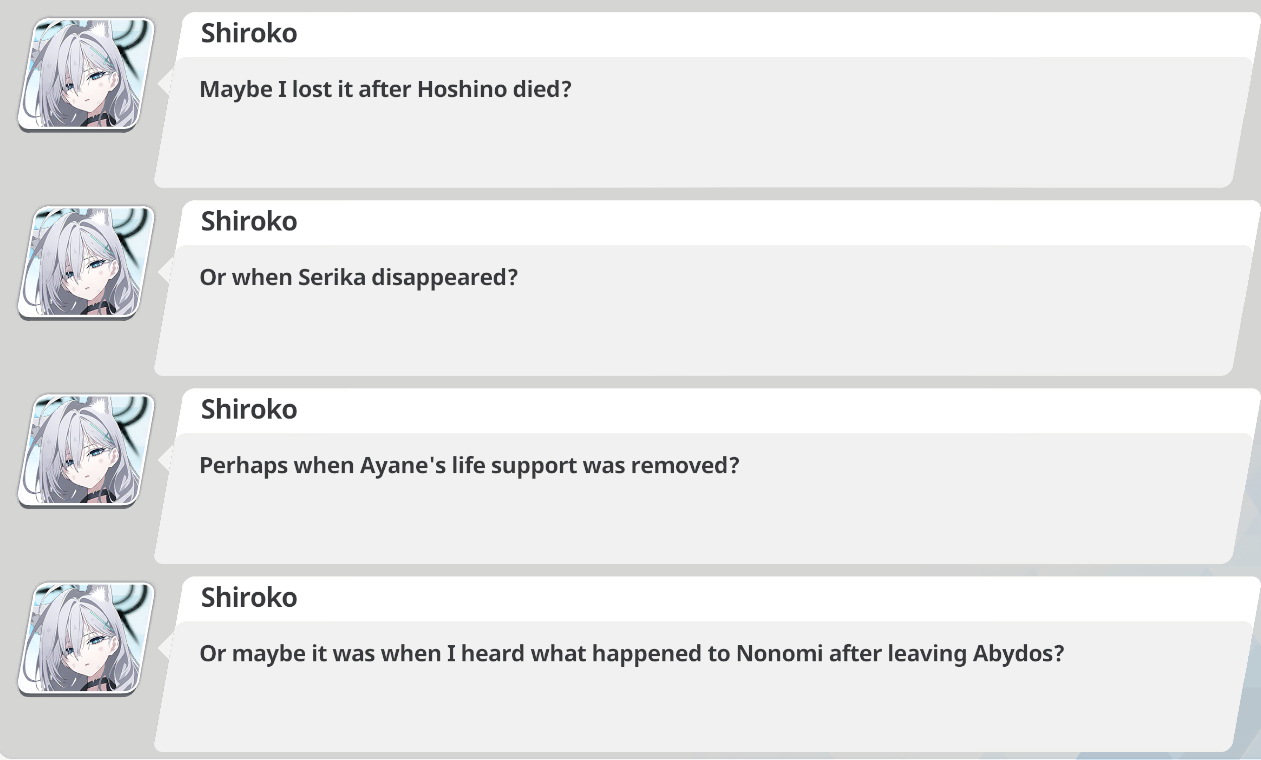
Task: Click the Shiroko name above the first message
Action: click(249, 33)
